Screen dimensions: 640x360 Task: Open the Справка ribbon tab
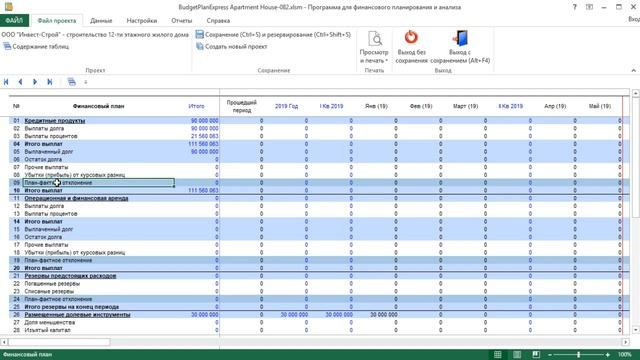coord(218,20)
